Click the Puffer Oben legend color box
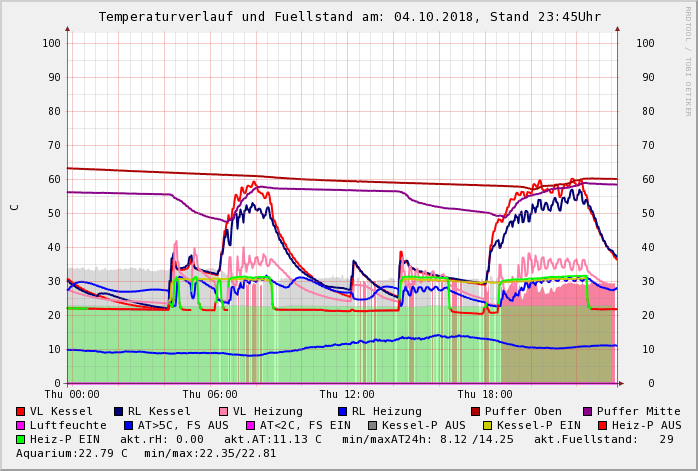 pyautogui.click(x=476, y=411)
